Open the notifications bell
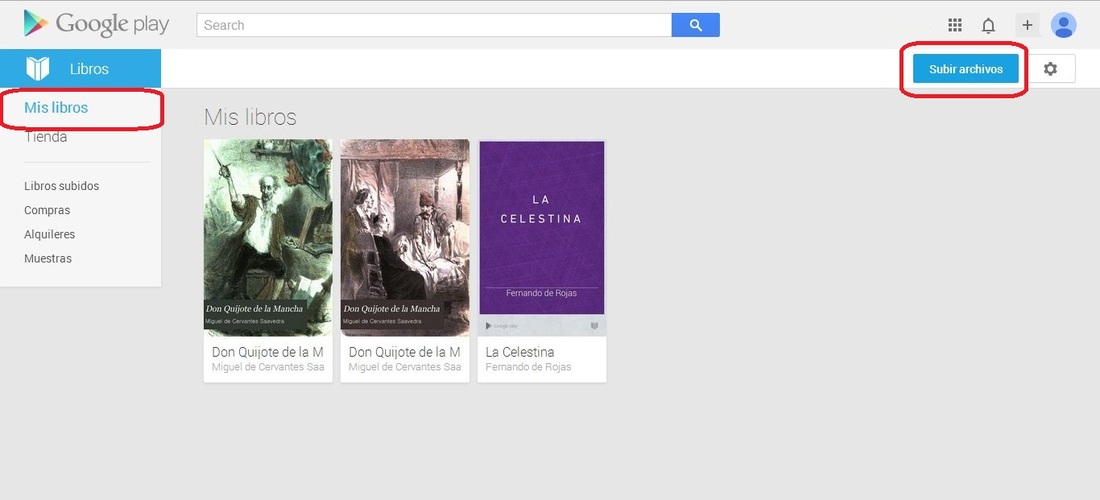This screenshot has height=500, width=1100. click(988, 26)
